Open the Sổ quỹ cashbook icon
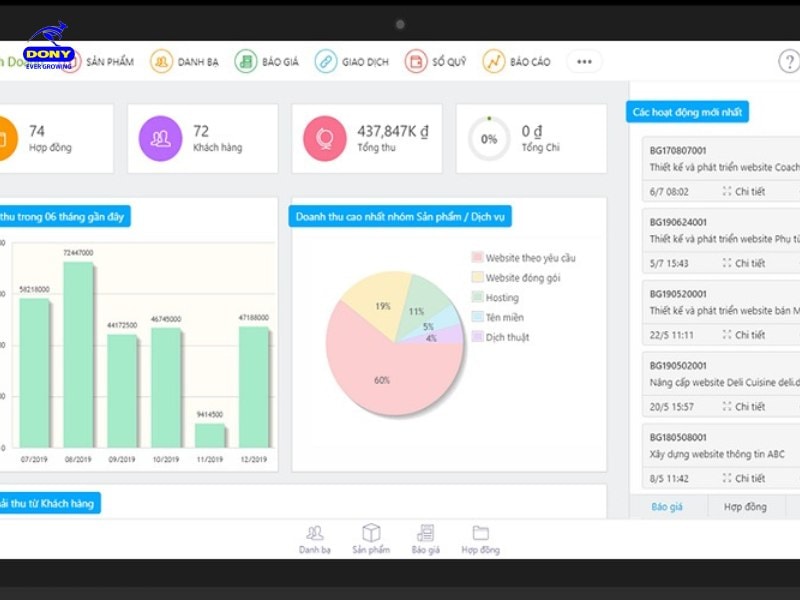 [x=416, y=61]
